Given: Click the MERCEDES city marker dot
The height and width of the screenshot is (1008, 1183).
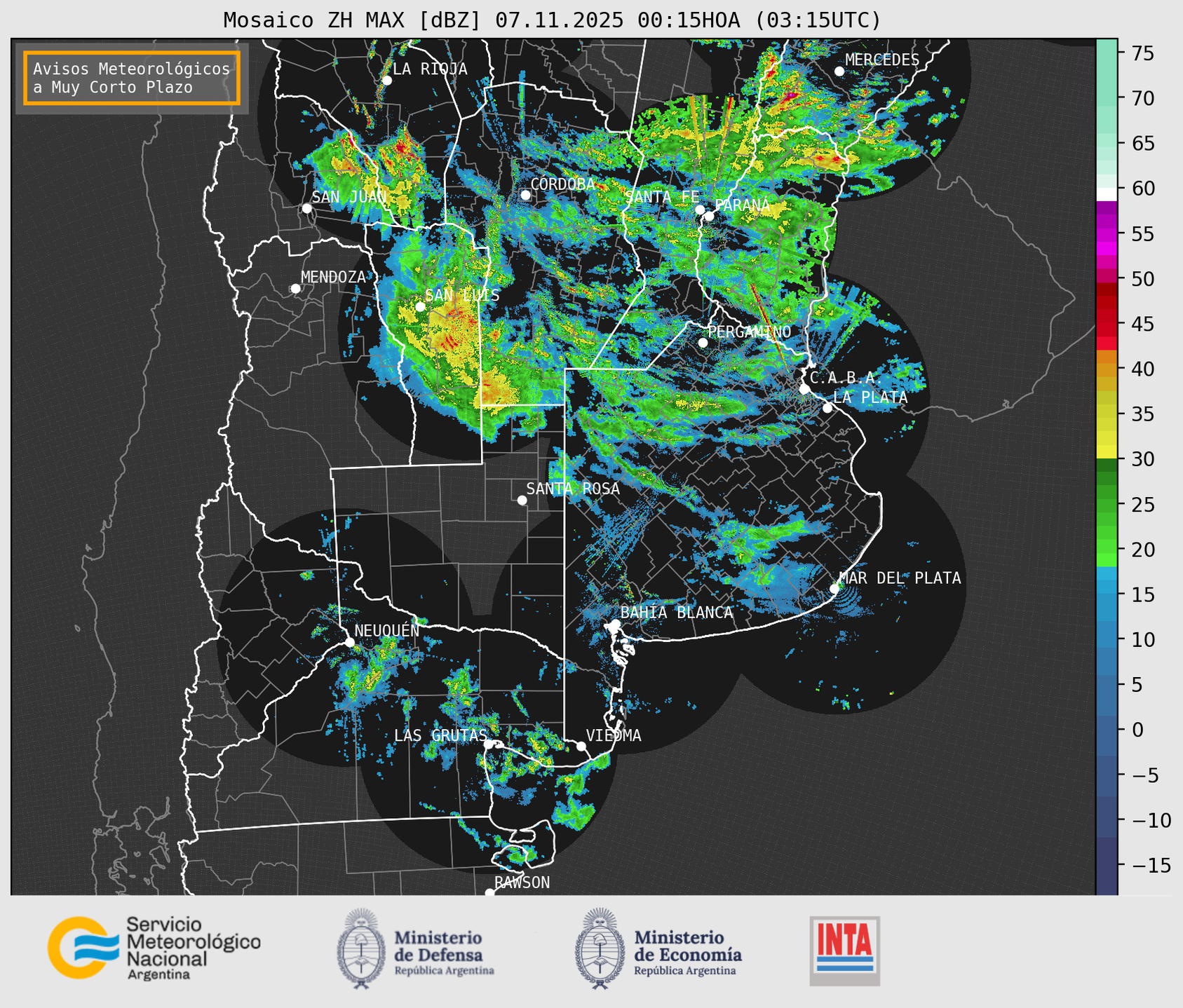Looking at the screenshot, I should point(839,71).
